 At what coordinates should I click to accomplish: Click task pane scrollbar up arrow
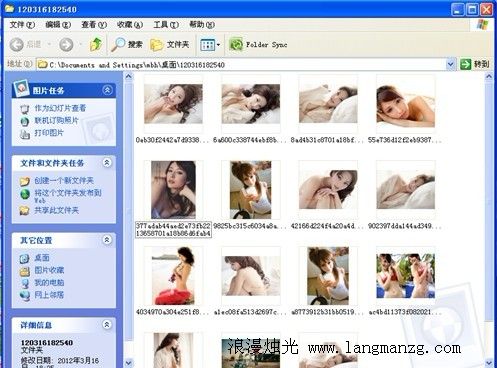(129, 77)
